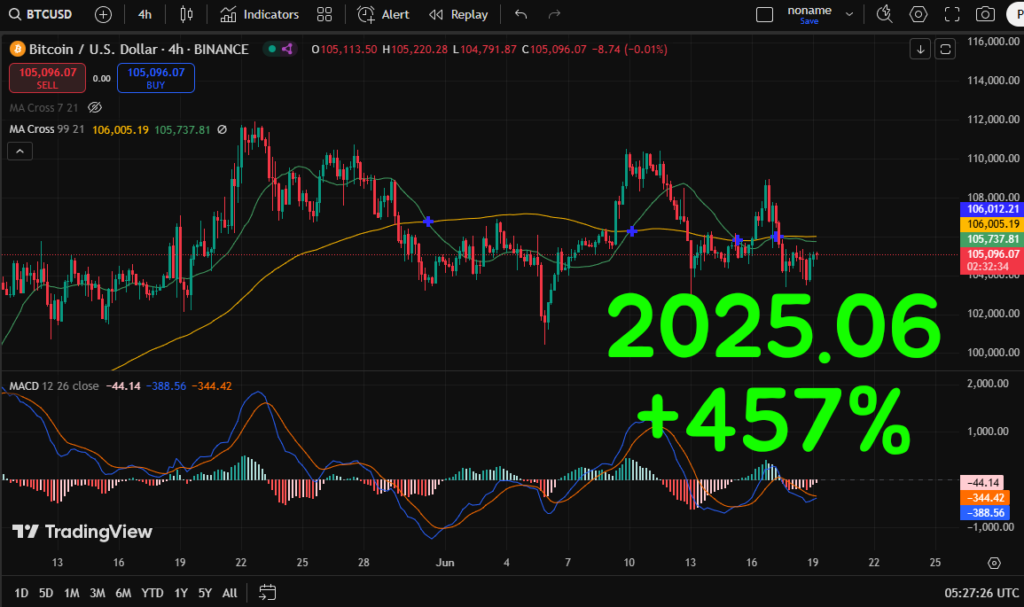
Task: Redo the last chart action
Action: pyautogui.click(x=554, y=14)
